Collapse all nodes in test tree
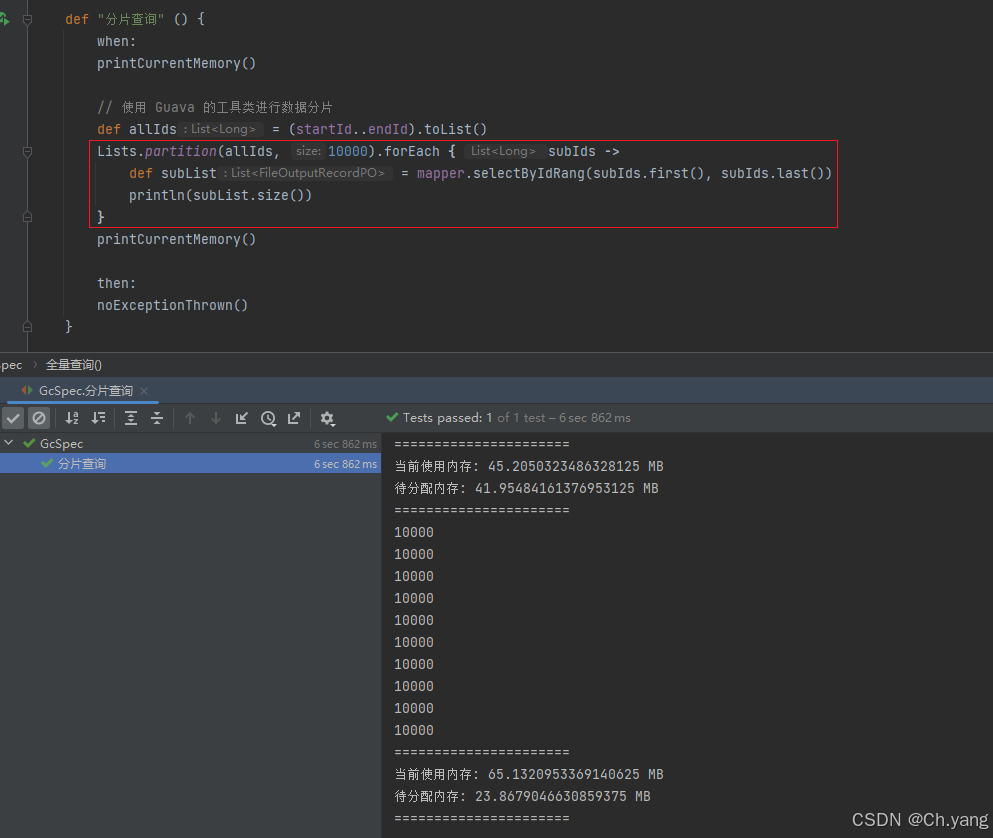 157,418
